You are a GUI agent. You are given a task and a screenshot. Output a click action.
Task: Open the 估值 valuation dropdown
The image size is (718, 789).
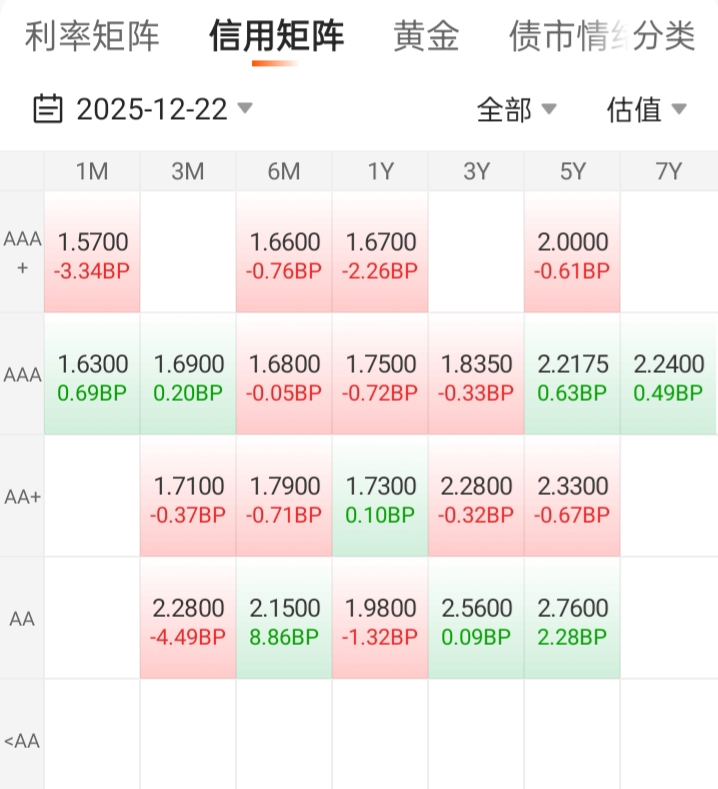[x=646, y=109]
